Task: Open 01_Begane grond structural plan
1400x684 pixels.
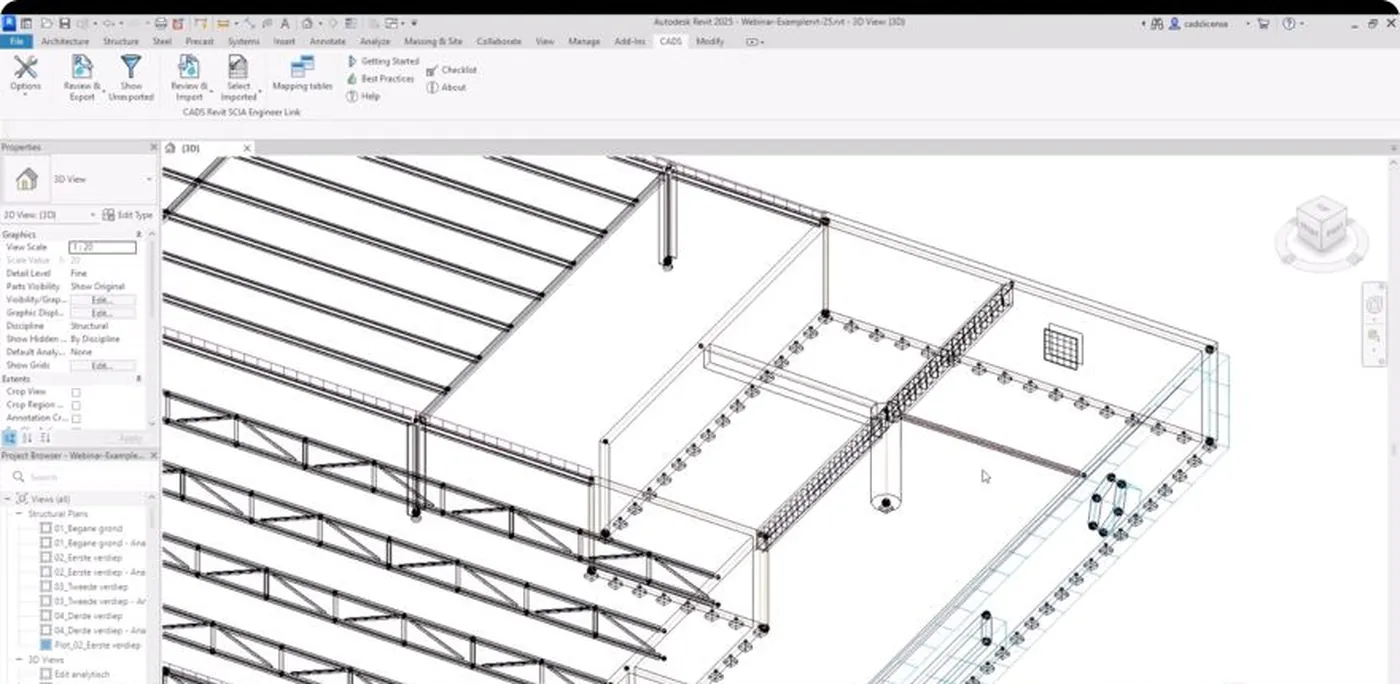Action: coord(87,528)
